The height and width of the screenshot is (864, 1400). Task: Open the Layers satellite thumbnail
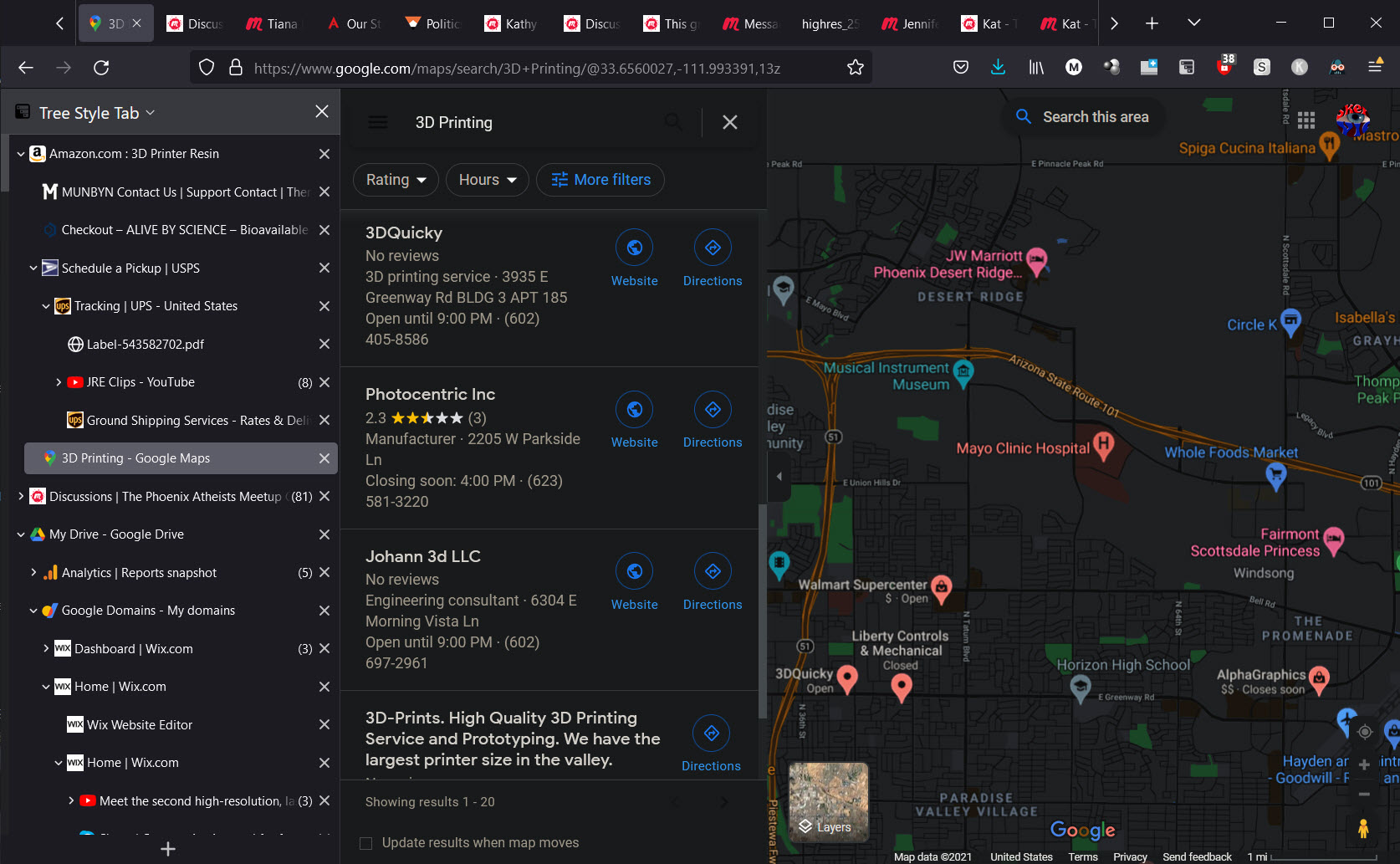pyautogui.click(x=828, y=802)
